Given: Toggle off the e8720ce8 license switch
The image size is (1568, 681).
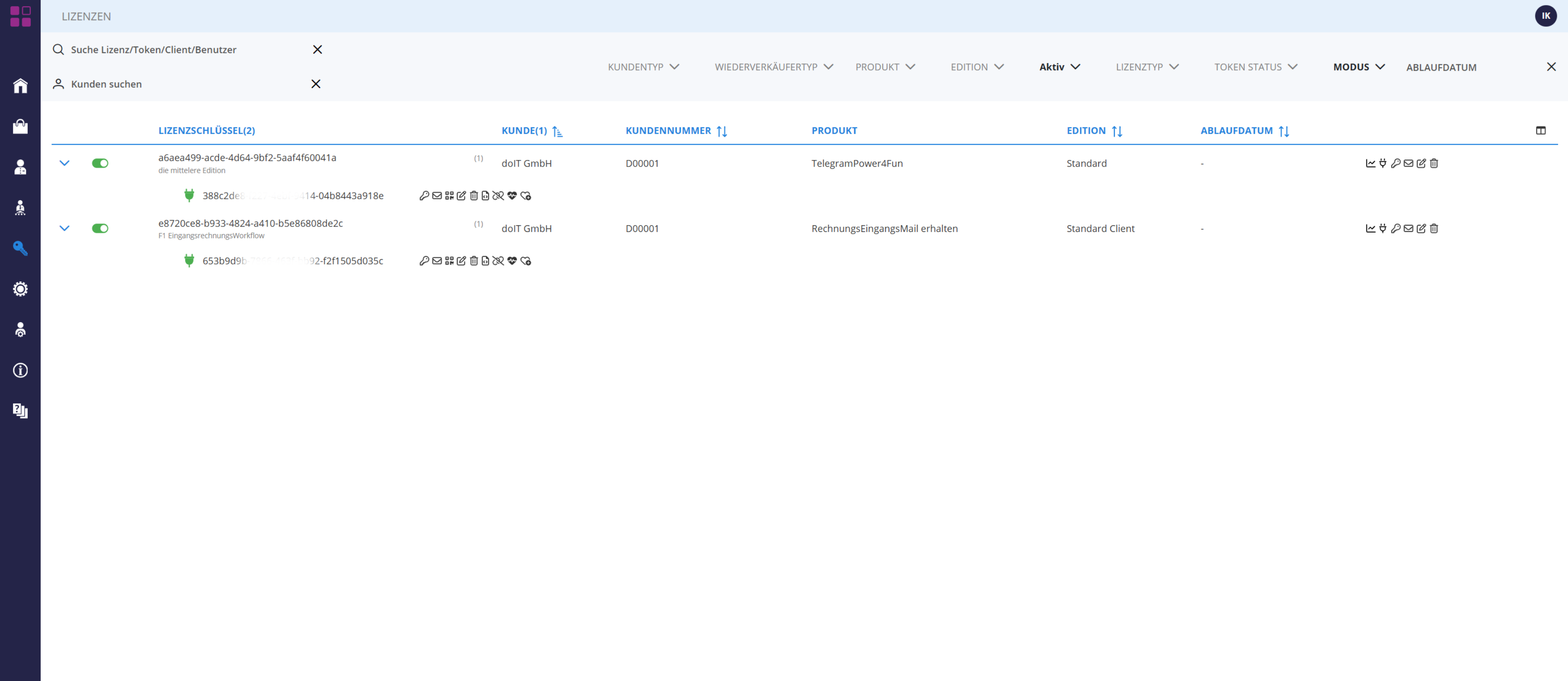Looking at the screenshot, I should (100, 228).
